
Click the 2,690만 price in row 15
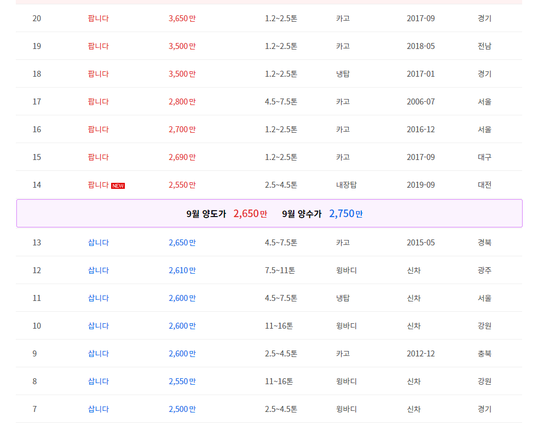[x=182, y=157]
